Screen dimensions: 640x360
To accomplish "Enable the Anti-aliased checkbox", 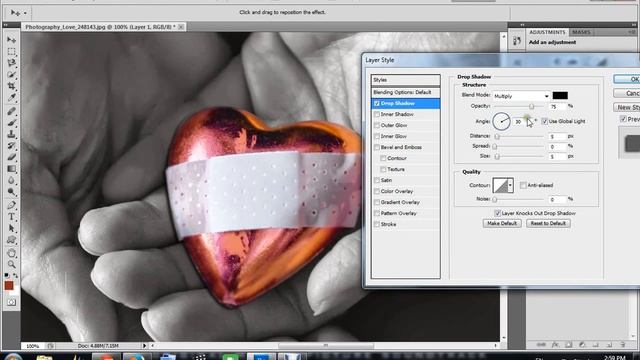I will [523, 185].
